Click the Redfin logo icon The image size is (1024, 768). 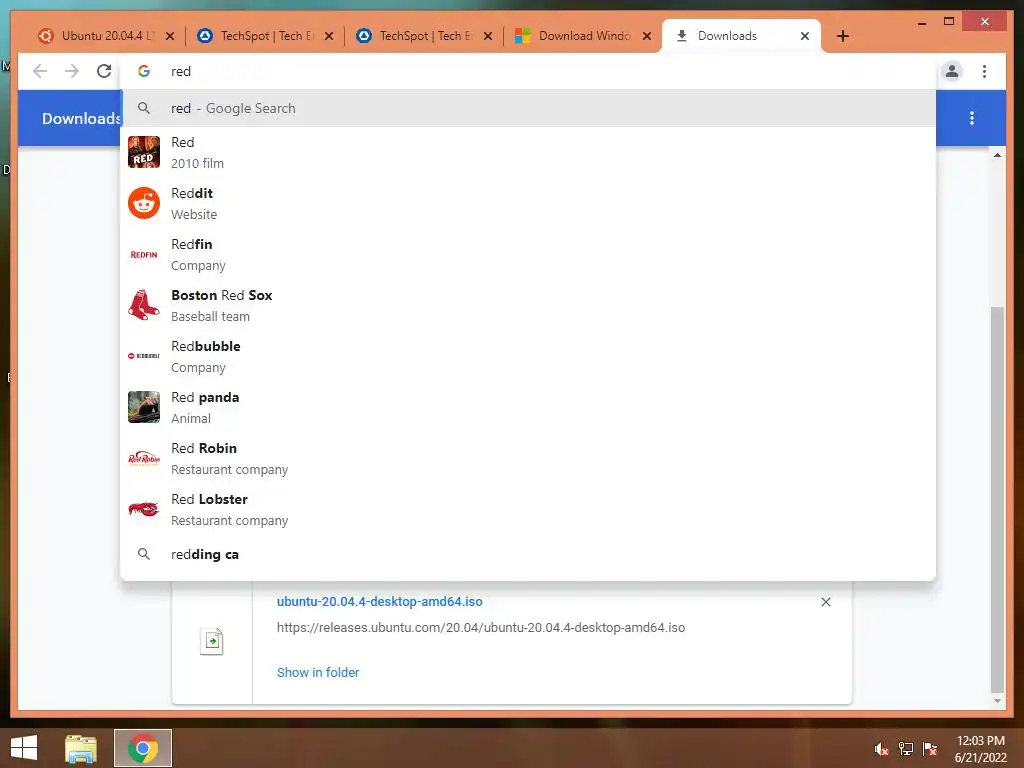click(144, 254)
